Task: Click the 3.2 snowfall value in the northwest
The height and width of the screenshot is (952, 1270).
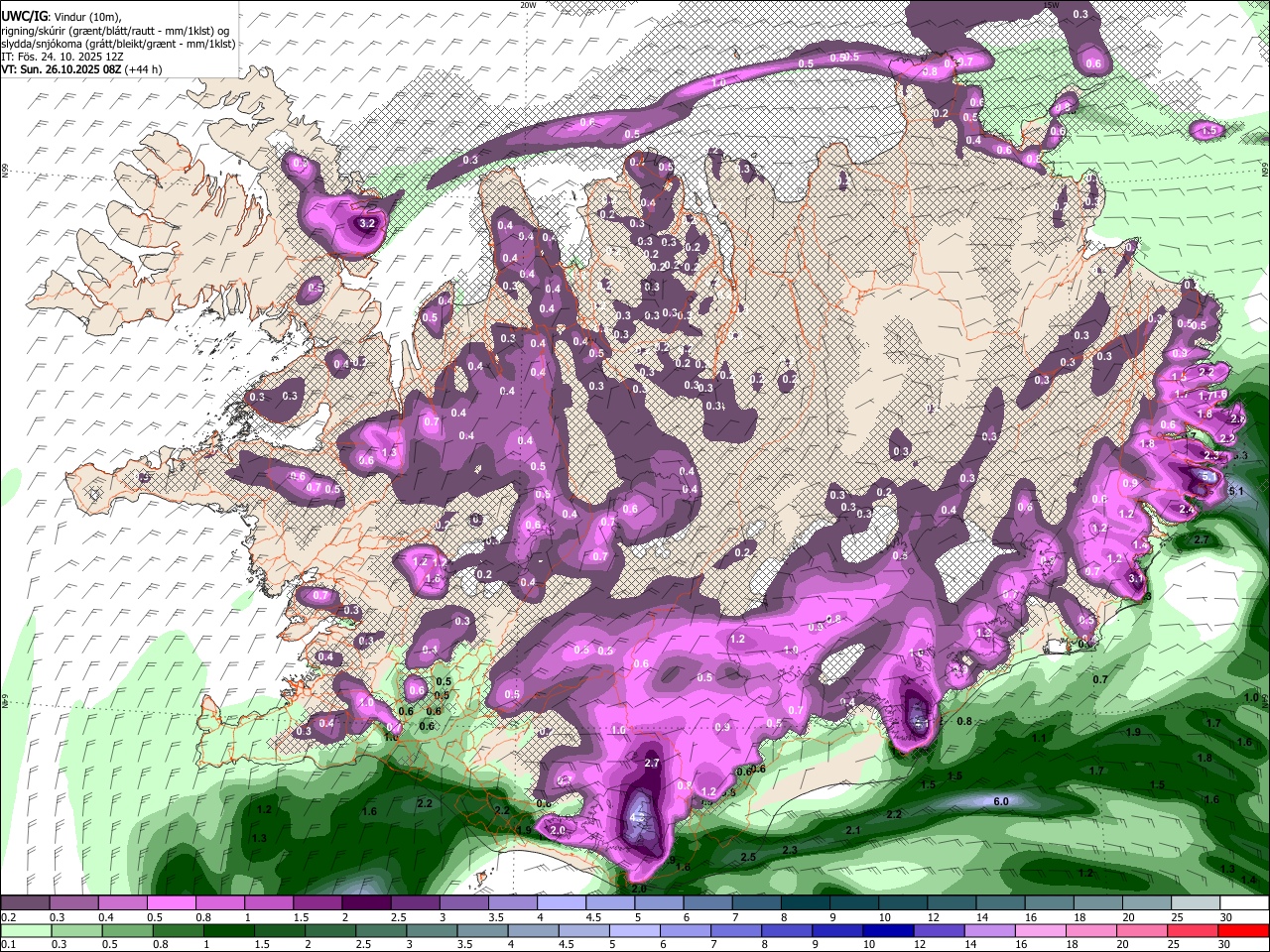Action: point(366,224)
